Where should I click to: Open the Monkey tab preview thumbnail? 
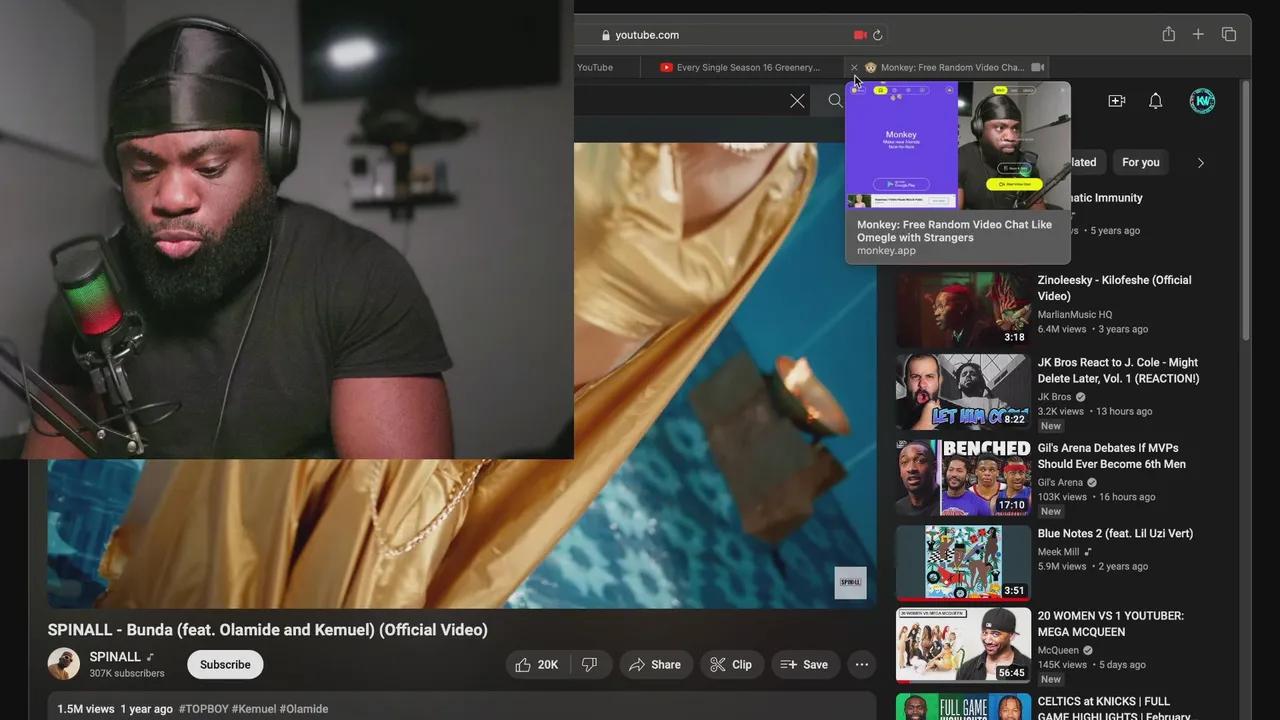(957, 146)
